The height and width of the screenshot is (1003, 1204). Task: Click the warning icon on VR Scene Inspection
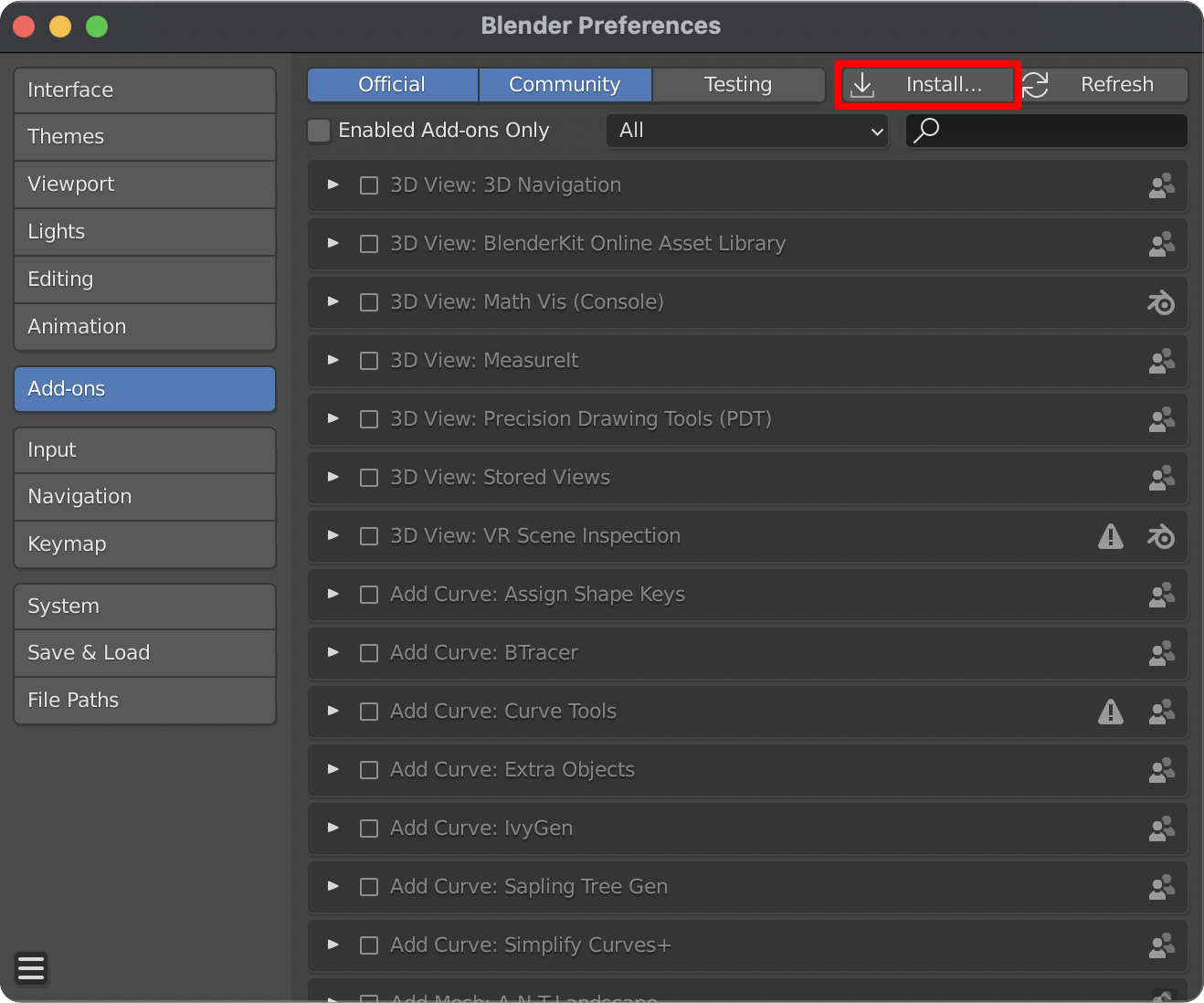pos(1111,536)
